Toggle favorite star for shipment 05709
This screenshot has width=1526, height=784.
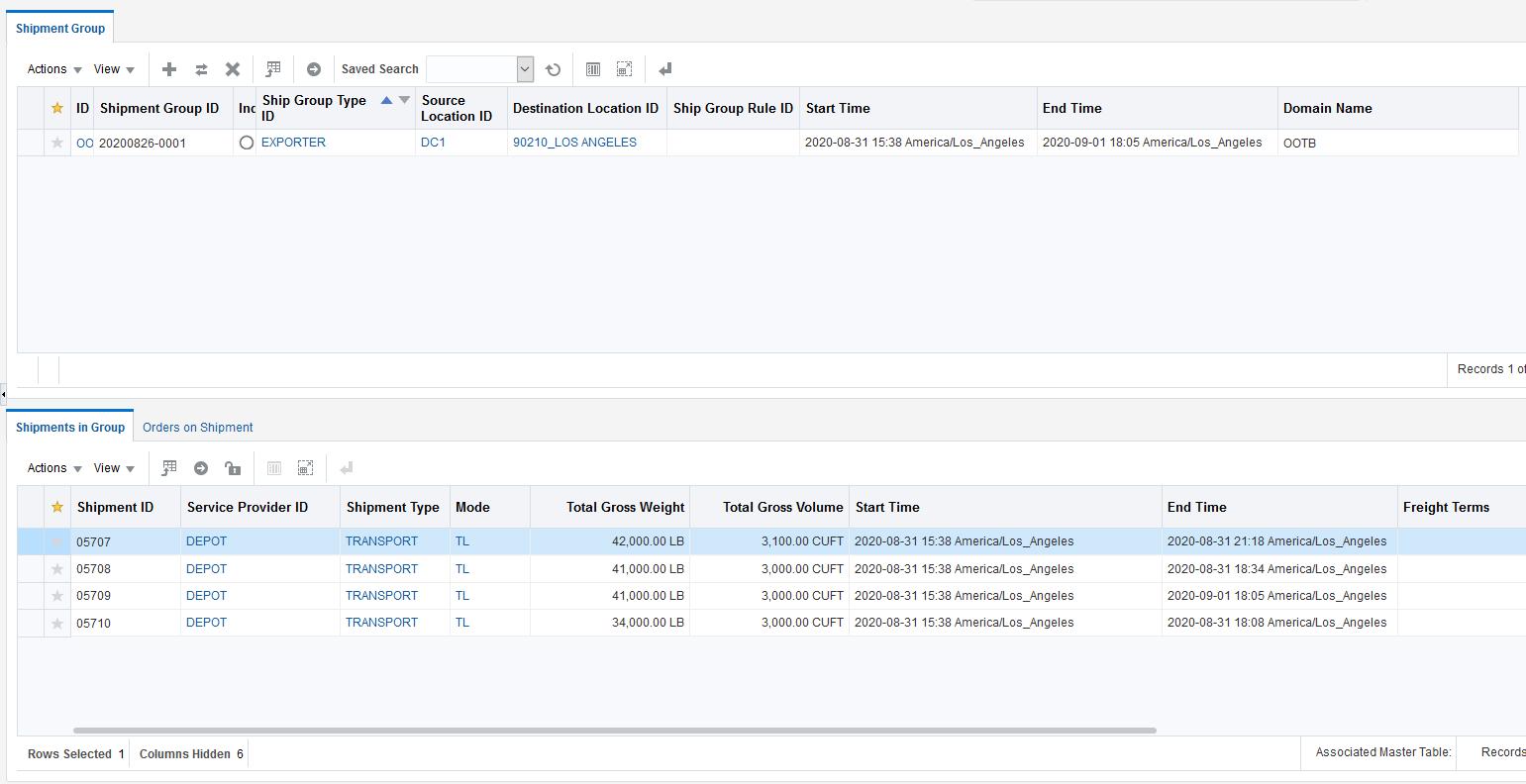click(57, 596)
